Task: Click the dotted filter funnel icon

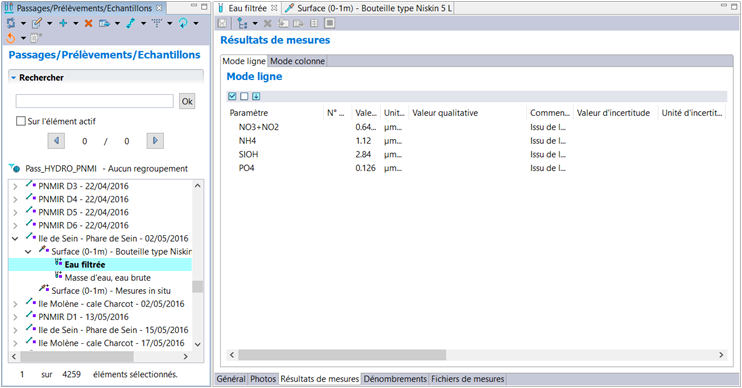Action: pos(157,23)
